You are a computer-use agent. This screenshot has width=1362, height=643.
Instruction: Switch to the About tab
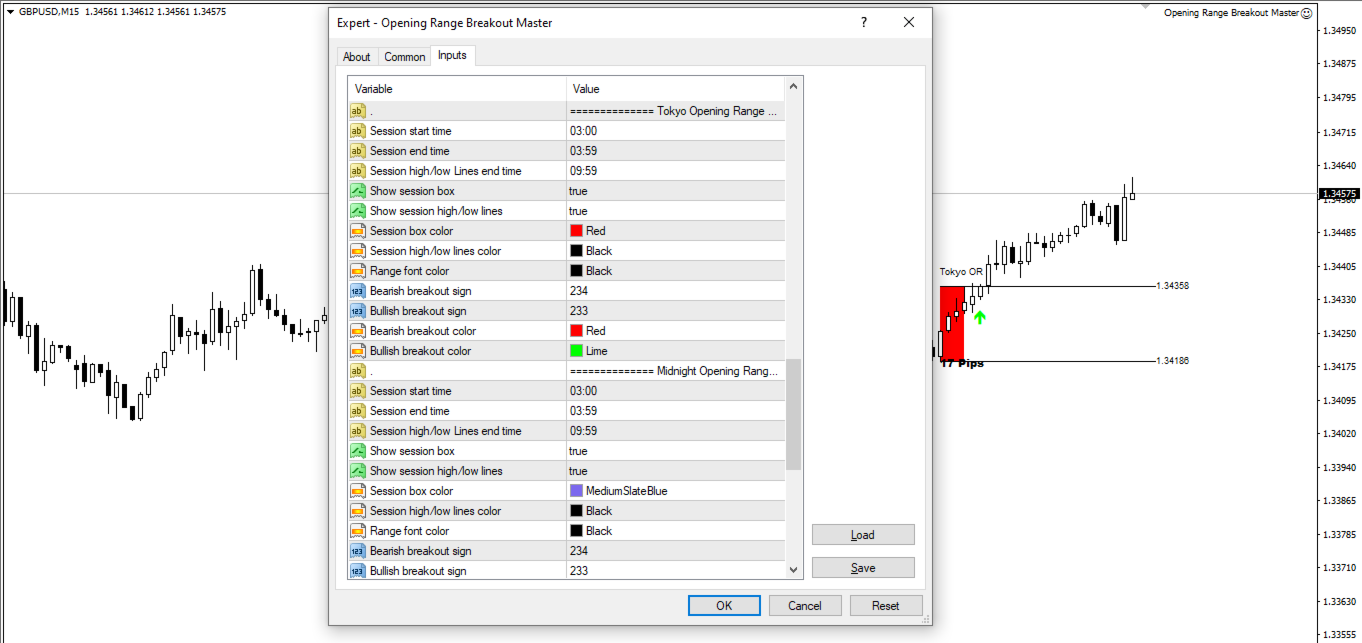coord(357,57)
